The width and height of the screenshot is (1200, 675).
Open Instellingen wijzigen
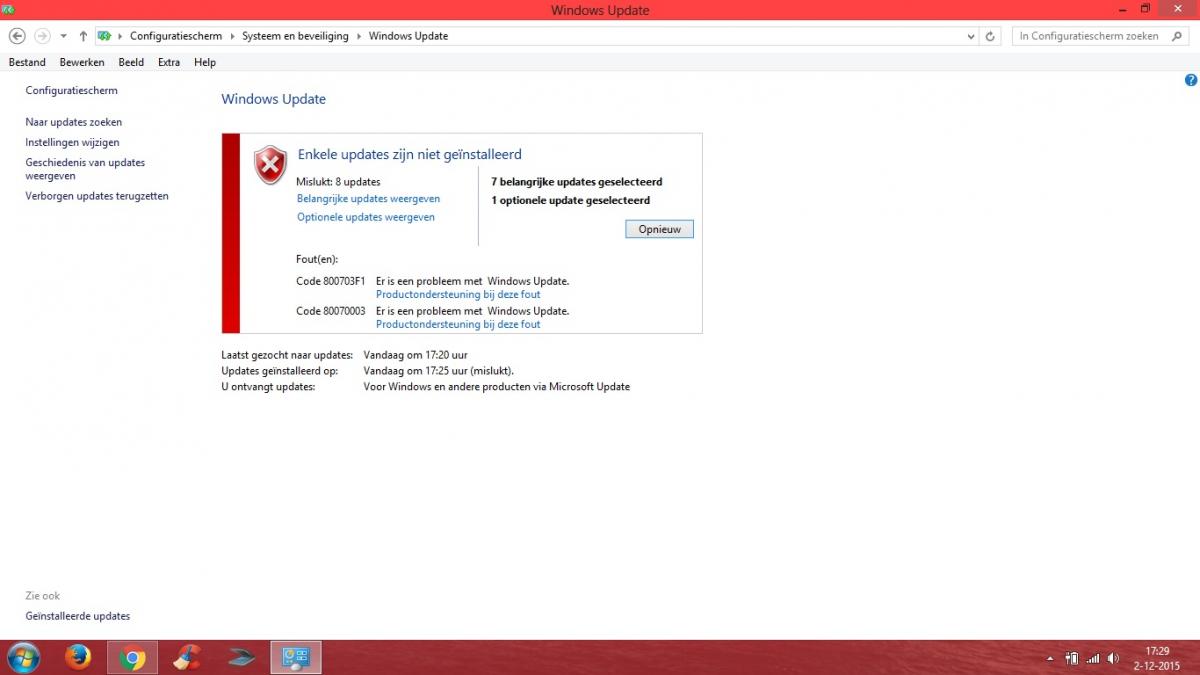(x=72, y=142)
